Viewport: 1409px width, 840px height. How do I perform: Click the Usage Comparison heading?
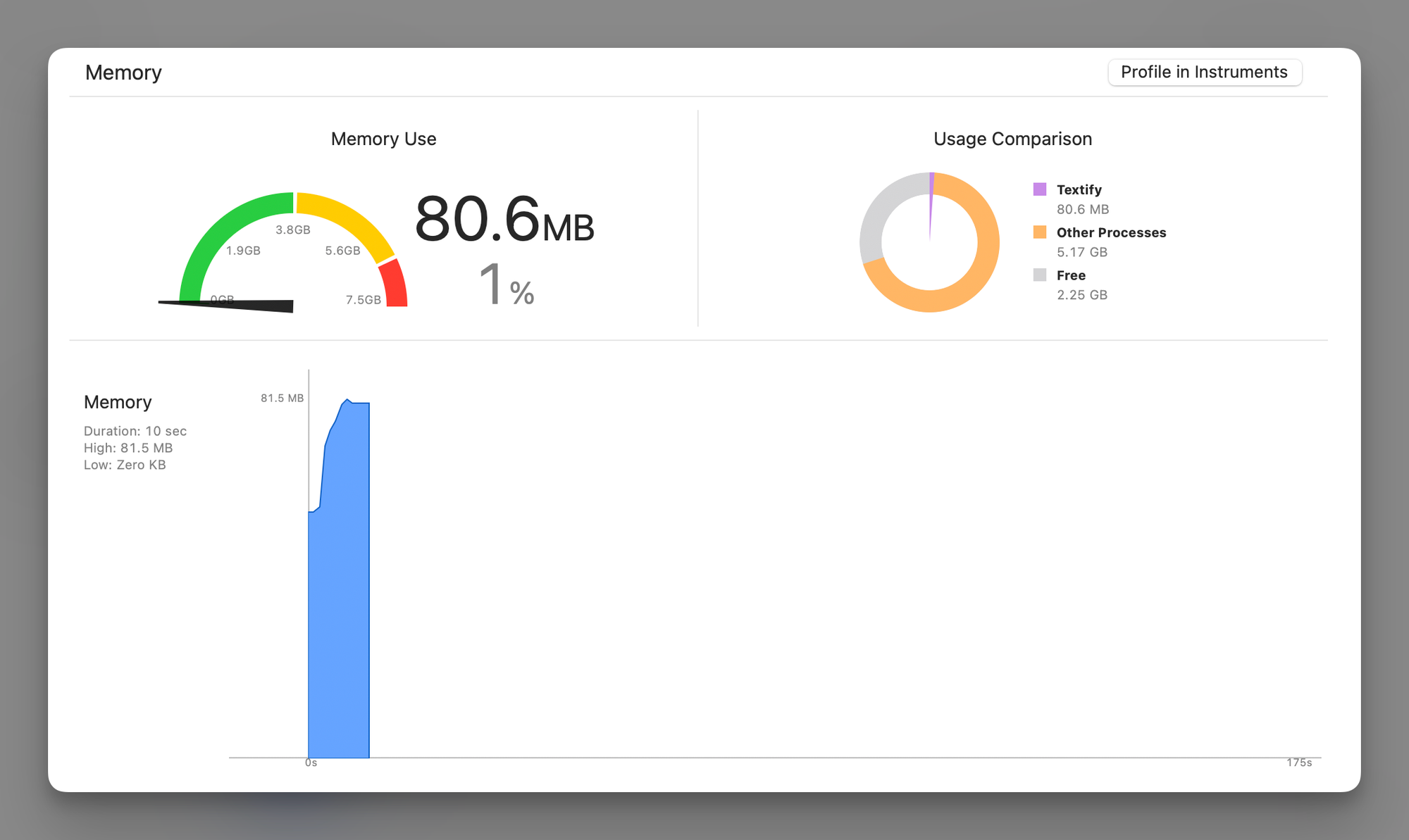click(1012, 139)
